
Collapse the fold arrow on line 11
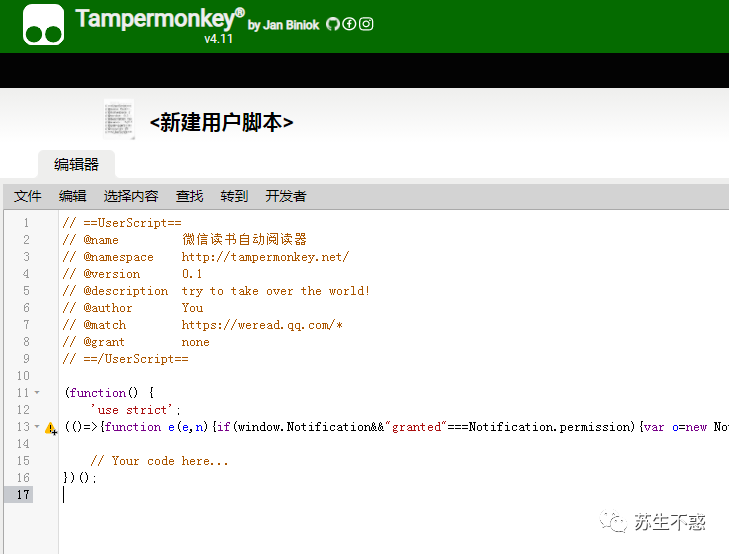(x=37, y=393)
